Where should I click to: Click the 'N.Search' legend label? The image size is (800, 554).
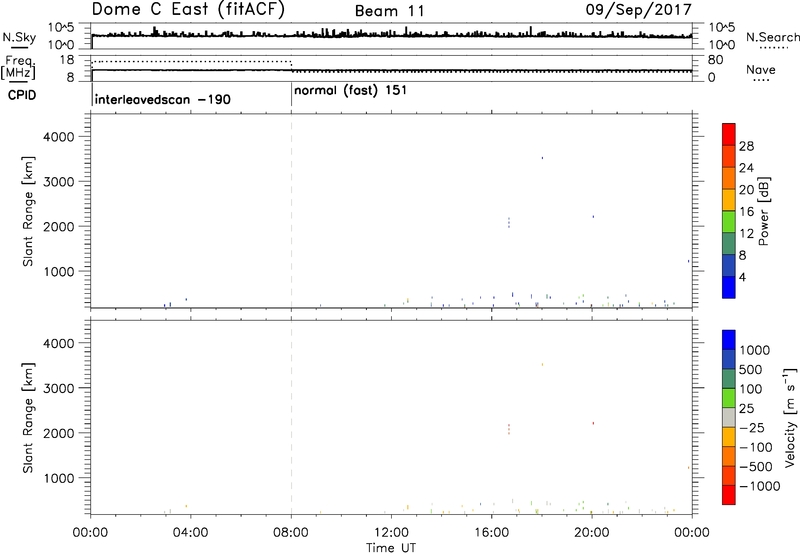772,37
